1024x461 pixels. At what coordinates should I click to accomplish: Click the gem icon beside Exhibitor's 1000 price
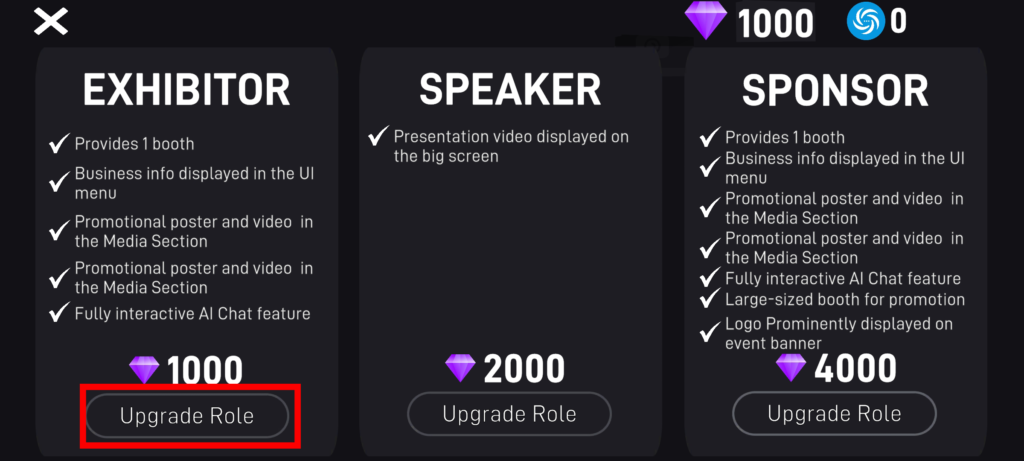tap(144, 370)
